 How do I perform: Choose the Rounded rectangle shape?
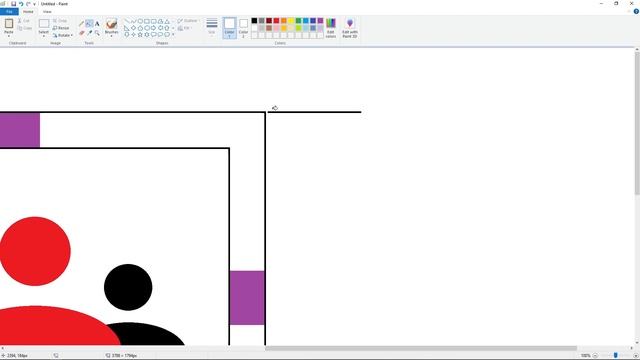point(153,21)
